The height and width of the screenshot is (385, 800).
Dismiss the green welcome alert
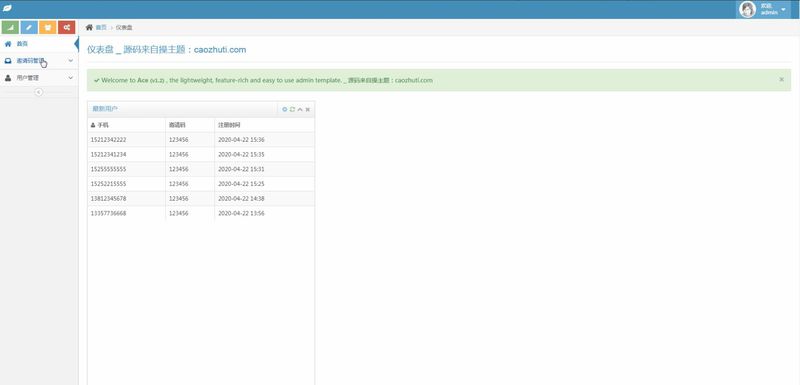(x=782, y=80)
